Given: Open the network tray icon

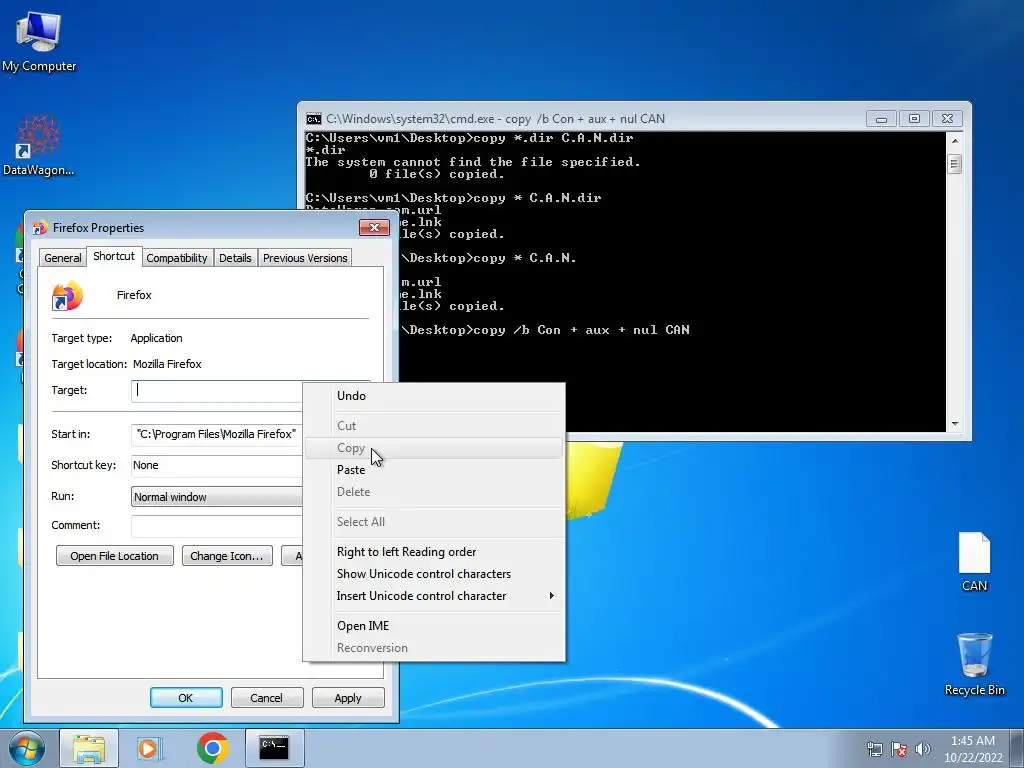Looking at the screenshot, I should click(x=874, y=749).
